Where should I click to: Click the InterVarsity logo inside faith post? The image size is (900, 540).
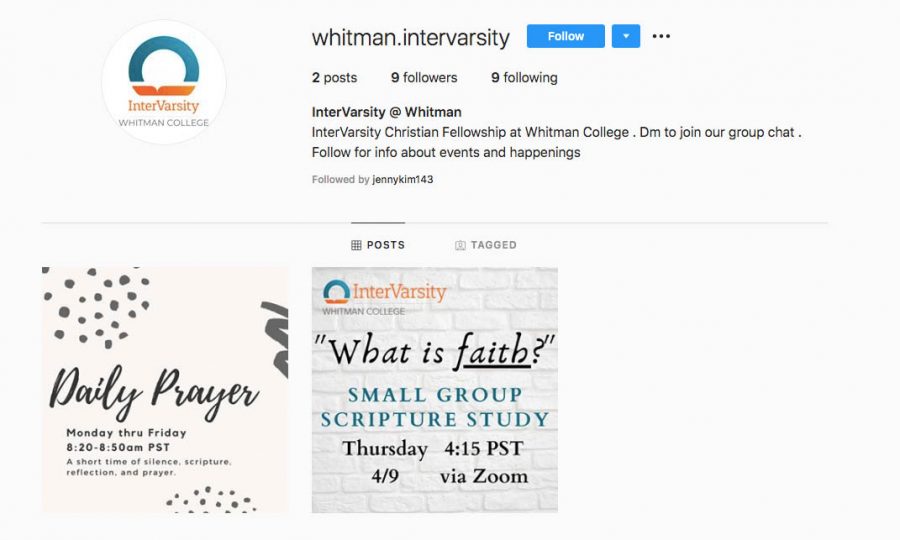(x=384, y=297)
